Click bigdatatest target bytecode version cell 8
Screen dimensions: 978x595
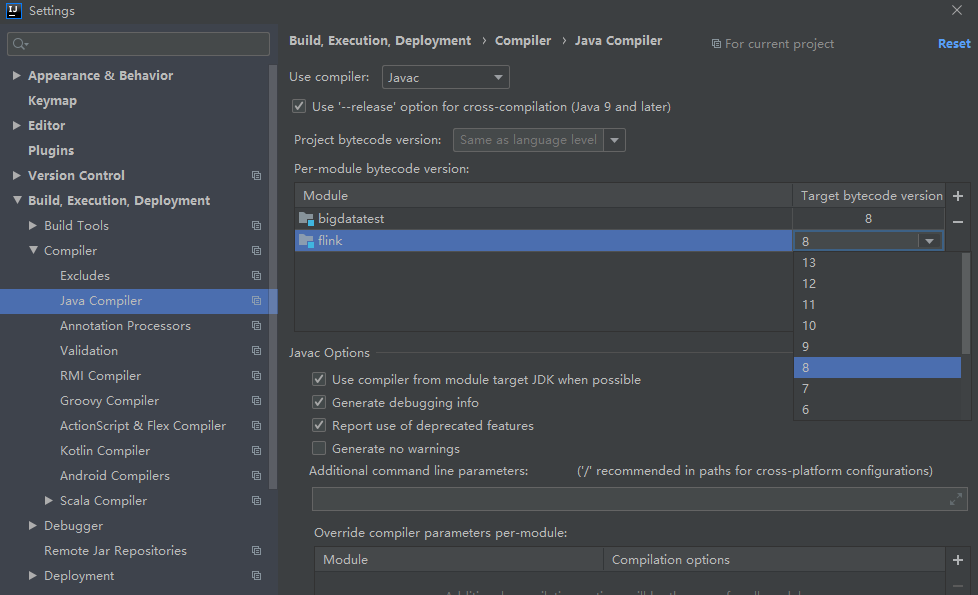point(868,219)
